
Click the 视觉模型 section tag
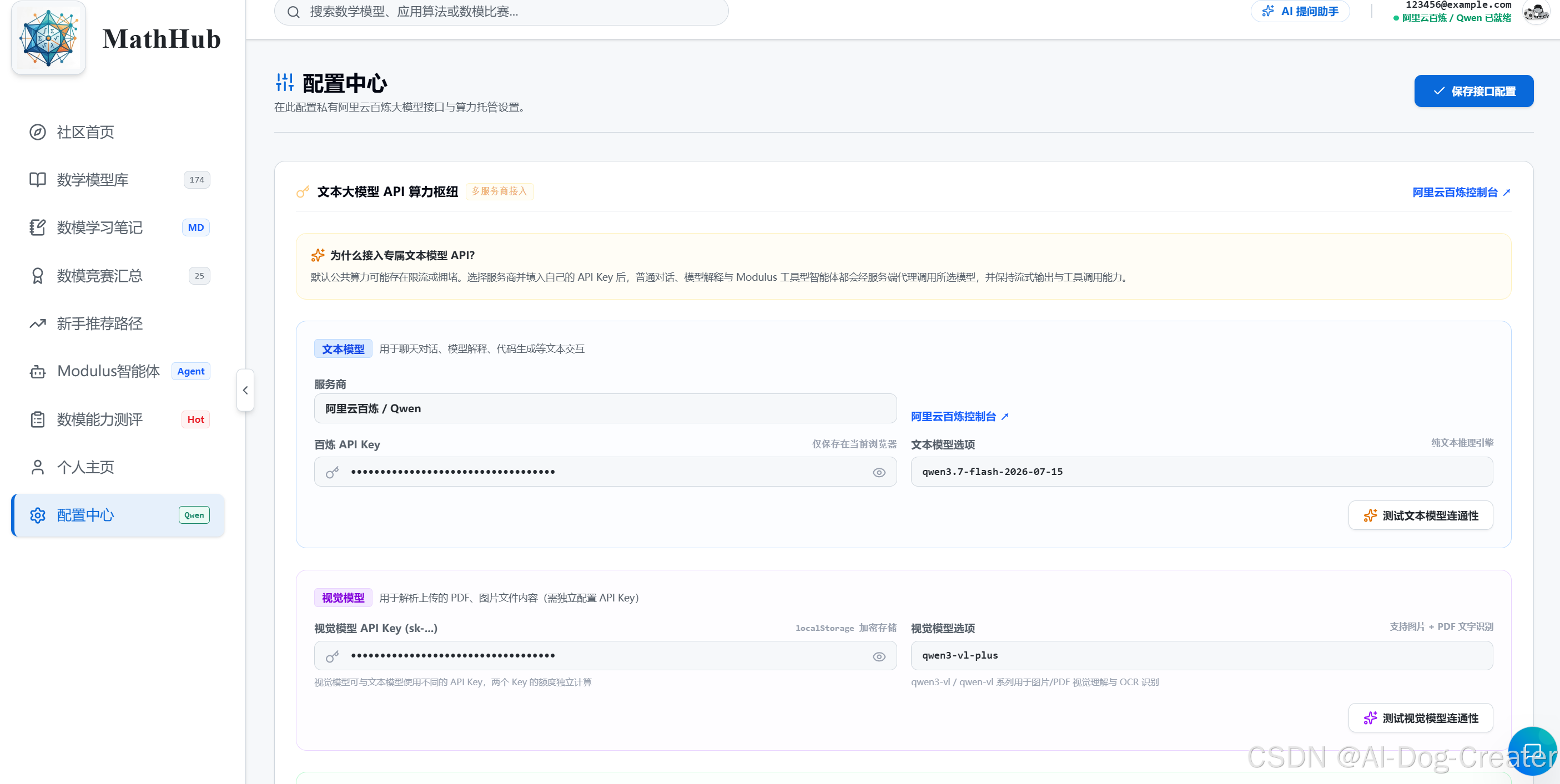(x=344, y=598)
